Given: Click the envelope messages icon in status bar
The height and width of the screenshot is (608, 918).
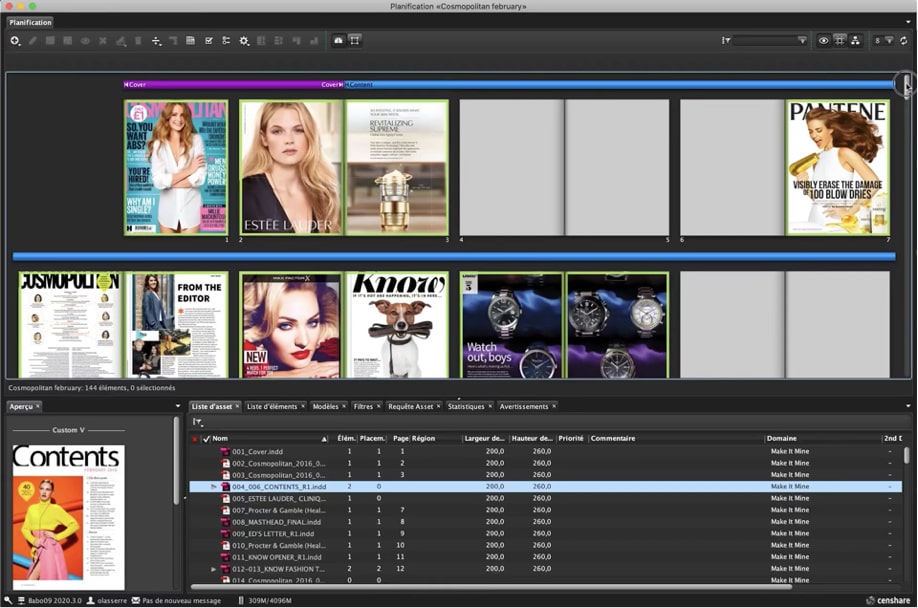Looking at the screenshot, I should point(136,600).
